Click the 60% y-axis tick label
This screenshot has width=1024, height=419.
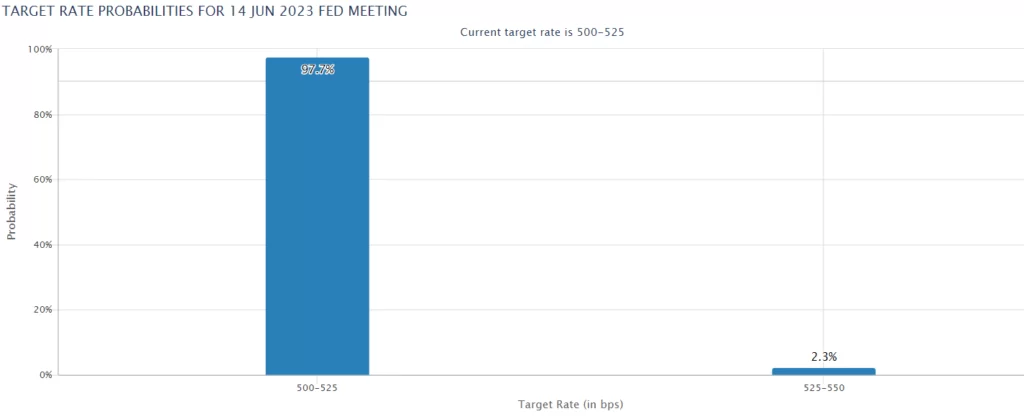pos(42,180)
